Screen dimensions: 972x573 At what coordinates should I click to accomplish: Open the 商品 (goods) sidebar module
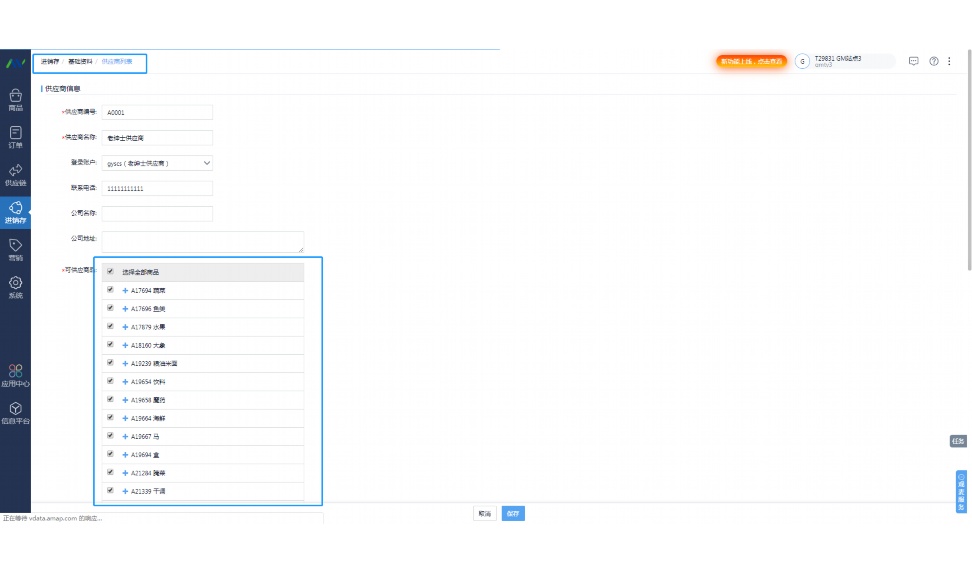coord(15,100)
